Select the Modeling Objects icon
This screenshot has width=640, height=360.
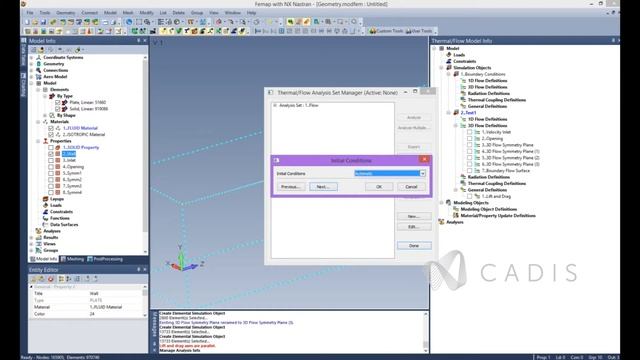(449, 203)
